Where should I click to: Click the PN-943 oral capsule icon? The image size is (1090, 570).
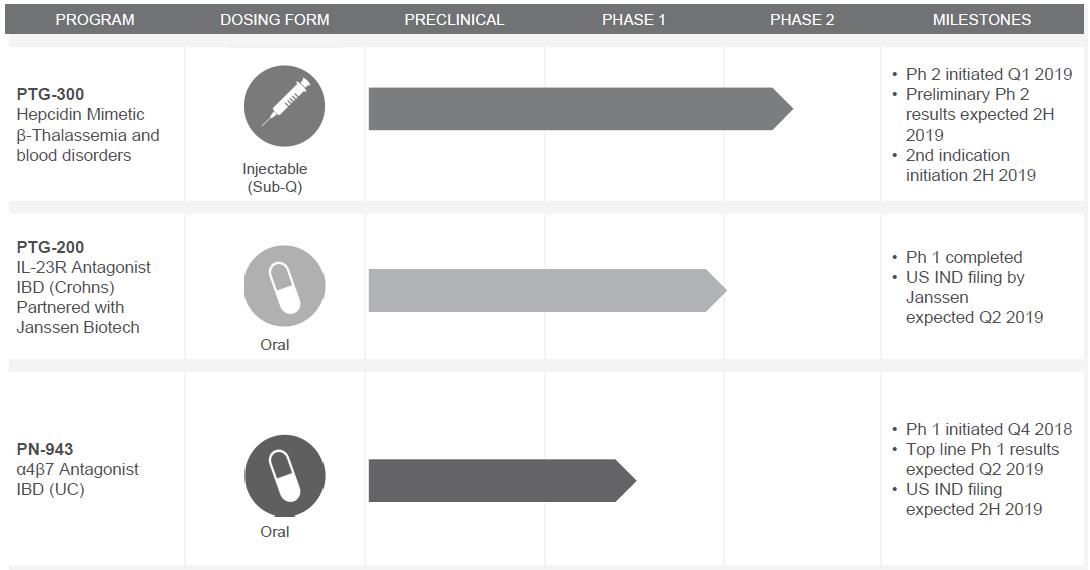point(285,474)
